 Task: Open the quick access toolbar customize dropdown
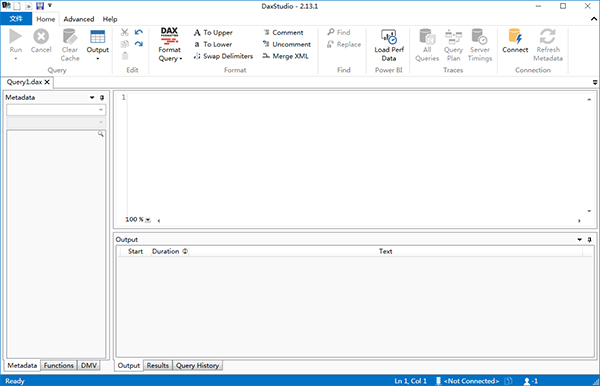50,5
